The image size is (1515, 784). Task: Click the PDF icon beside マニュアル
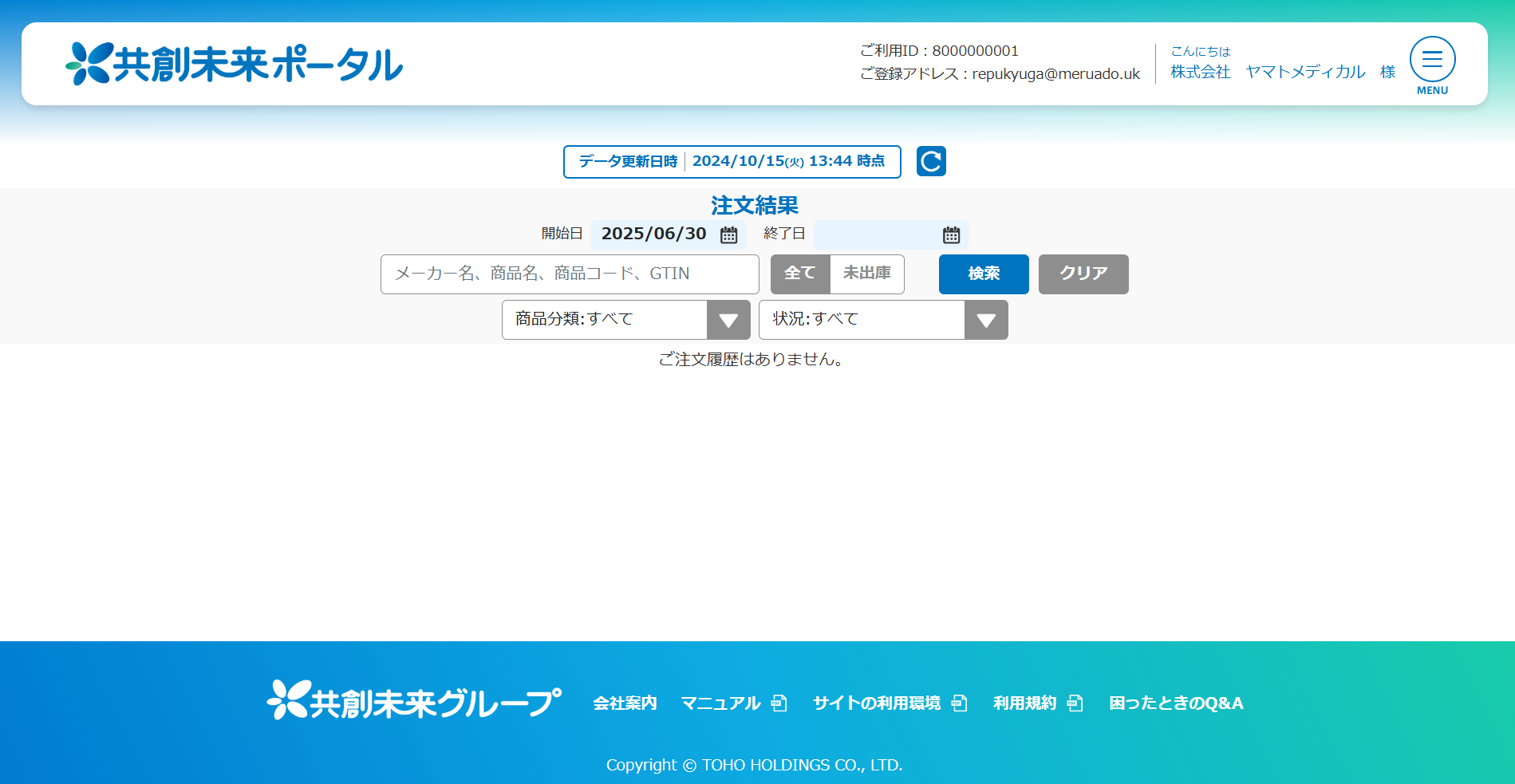[779, 703]
